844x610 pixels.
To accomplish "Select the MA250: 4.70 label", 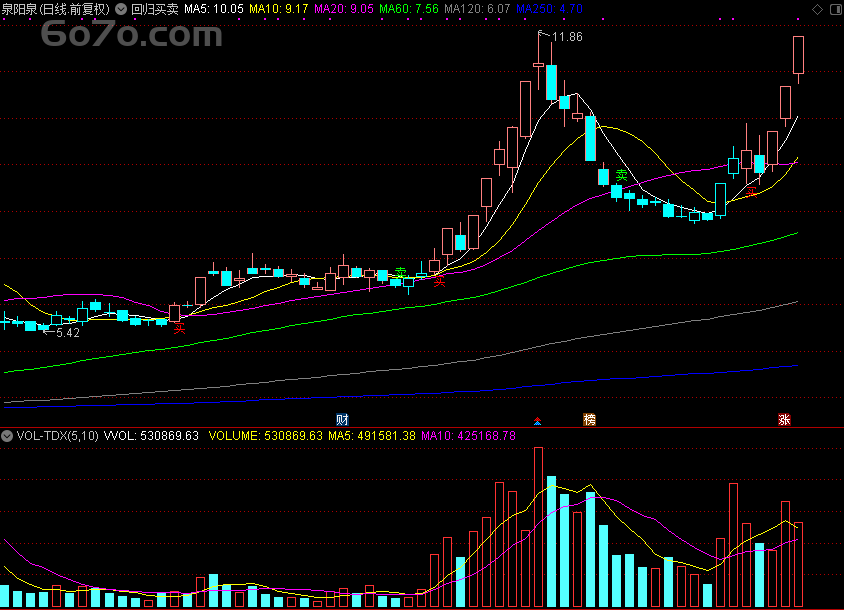I will coord(550,9).
